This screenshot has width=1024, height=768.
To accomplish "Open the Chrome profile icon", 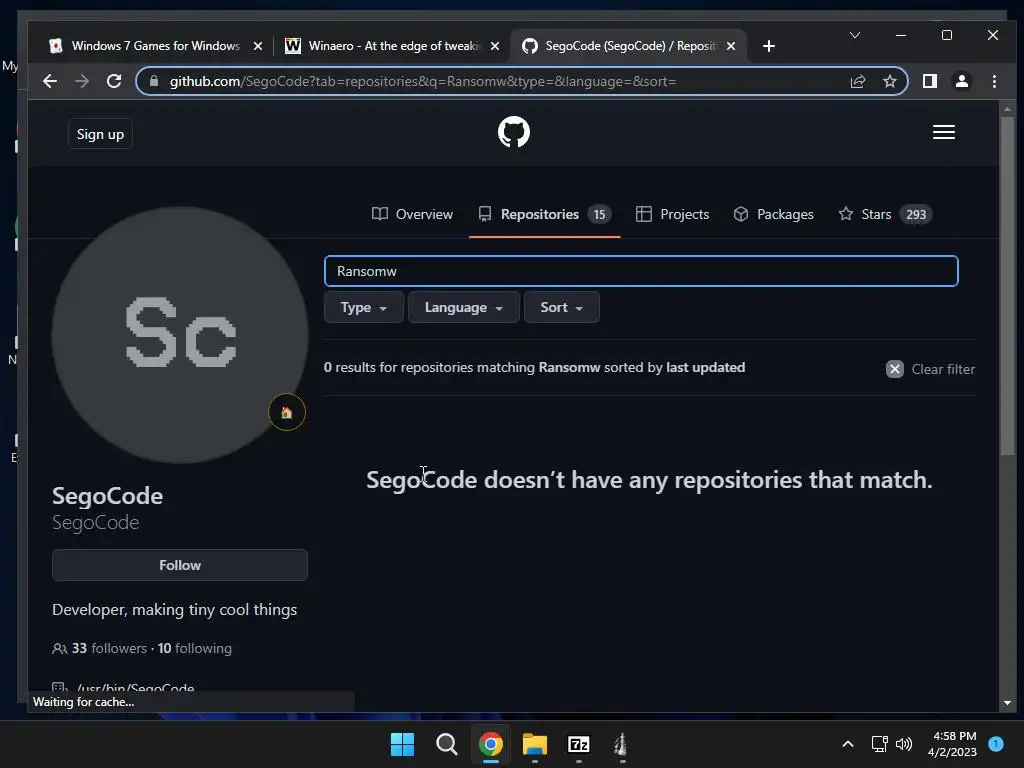I will pyautogui.click(x=962, y=81).
